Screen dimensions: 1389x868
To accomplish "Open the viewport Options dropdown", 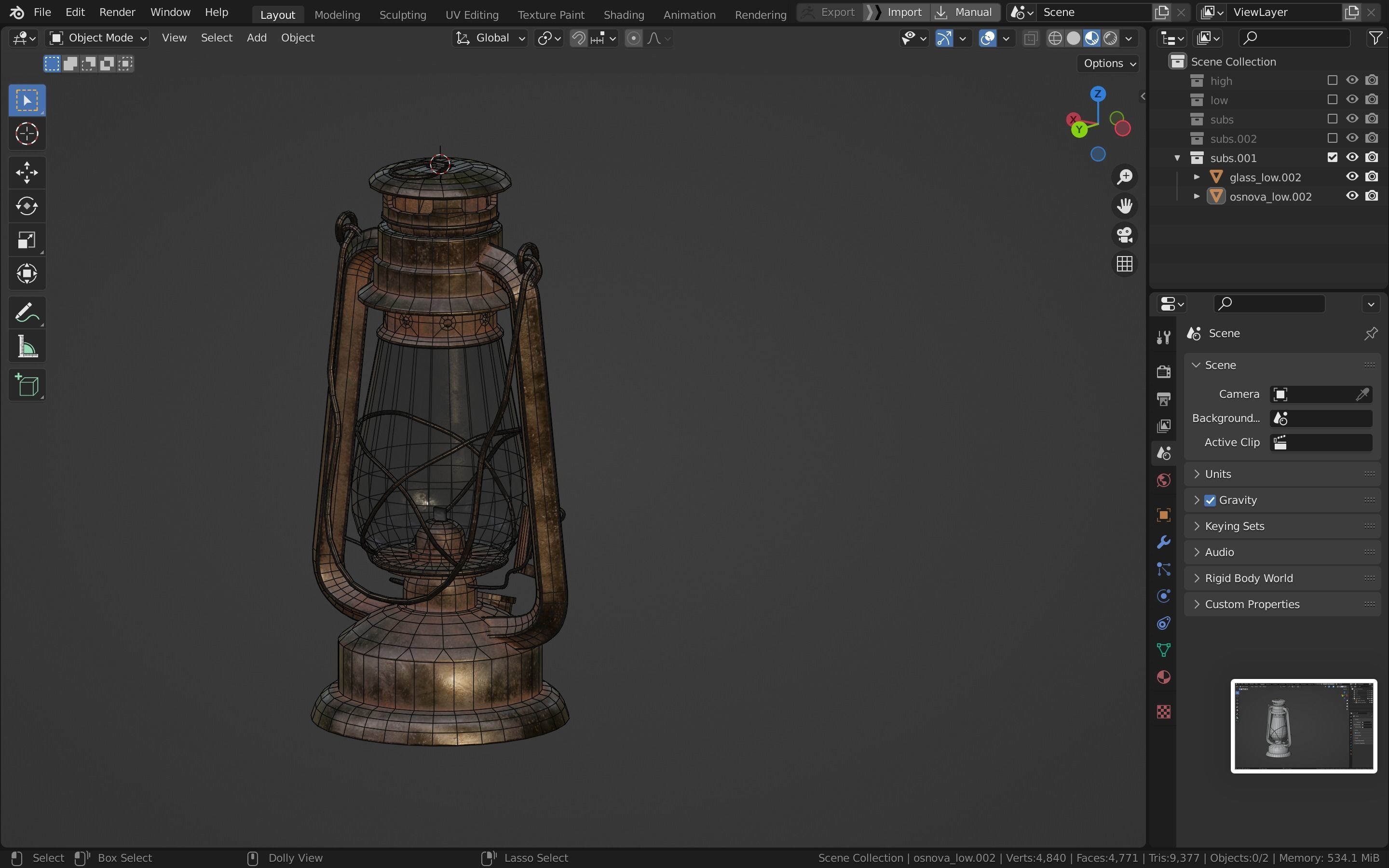I will 1109,63.
